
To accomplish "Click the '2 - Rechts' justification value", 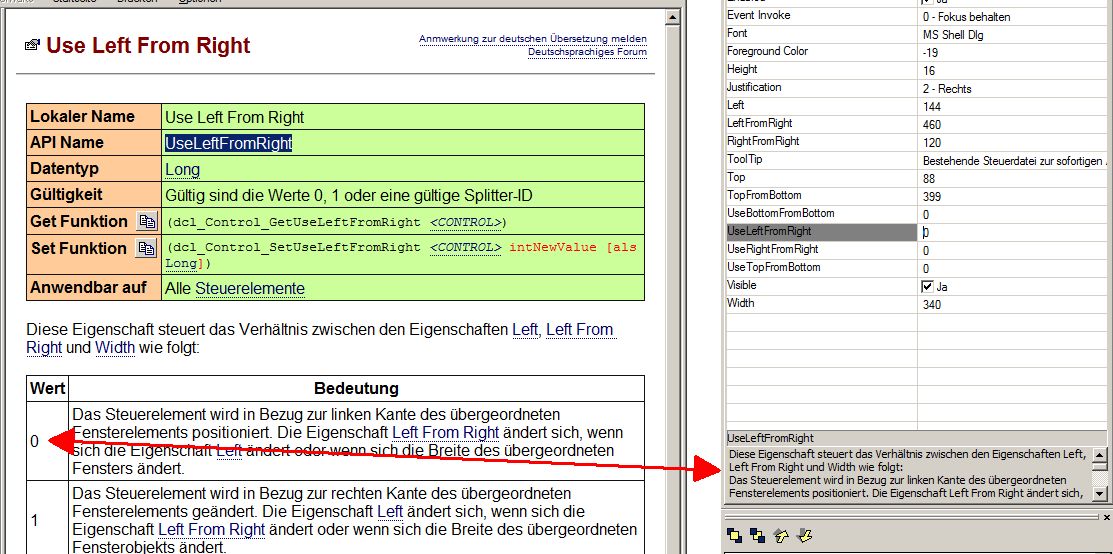I will point(947,89).
